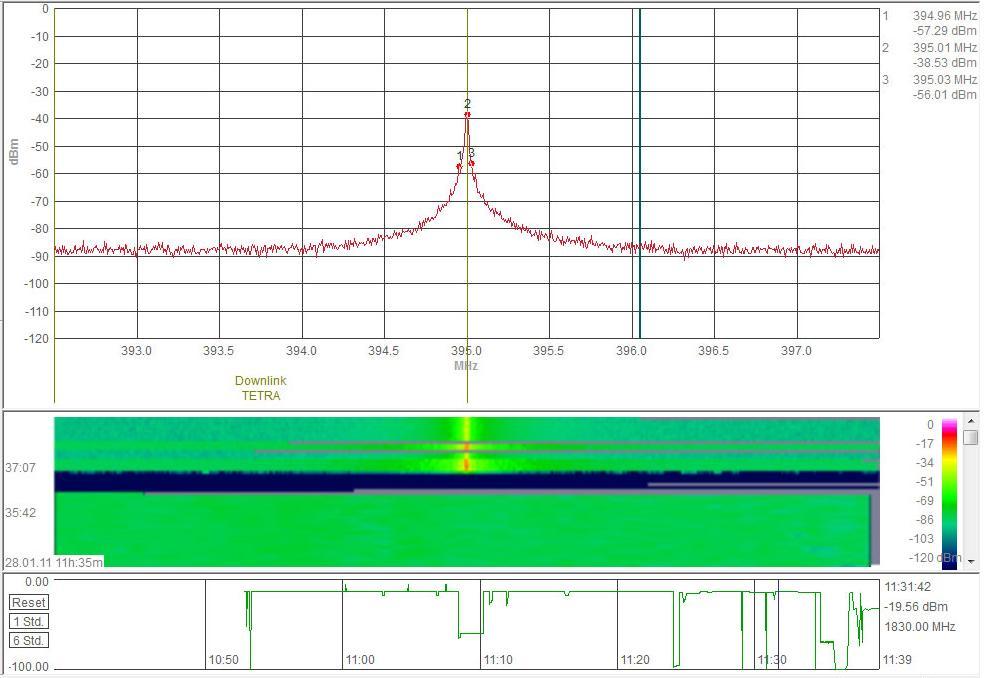This screenshot has width=985, height=678.
Task: Click the 28.01.11 11h:35m timestamp
Action: [54, 562]
